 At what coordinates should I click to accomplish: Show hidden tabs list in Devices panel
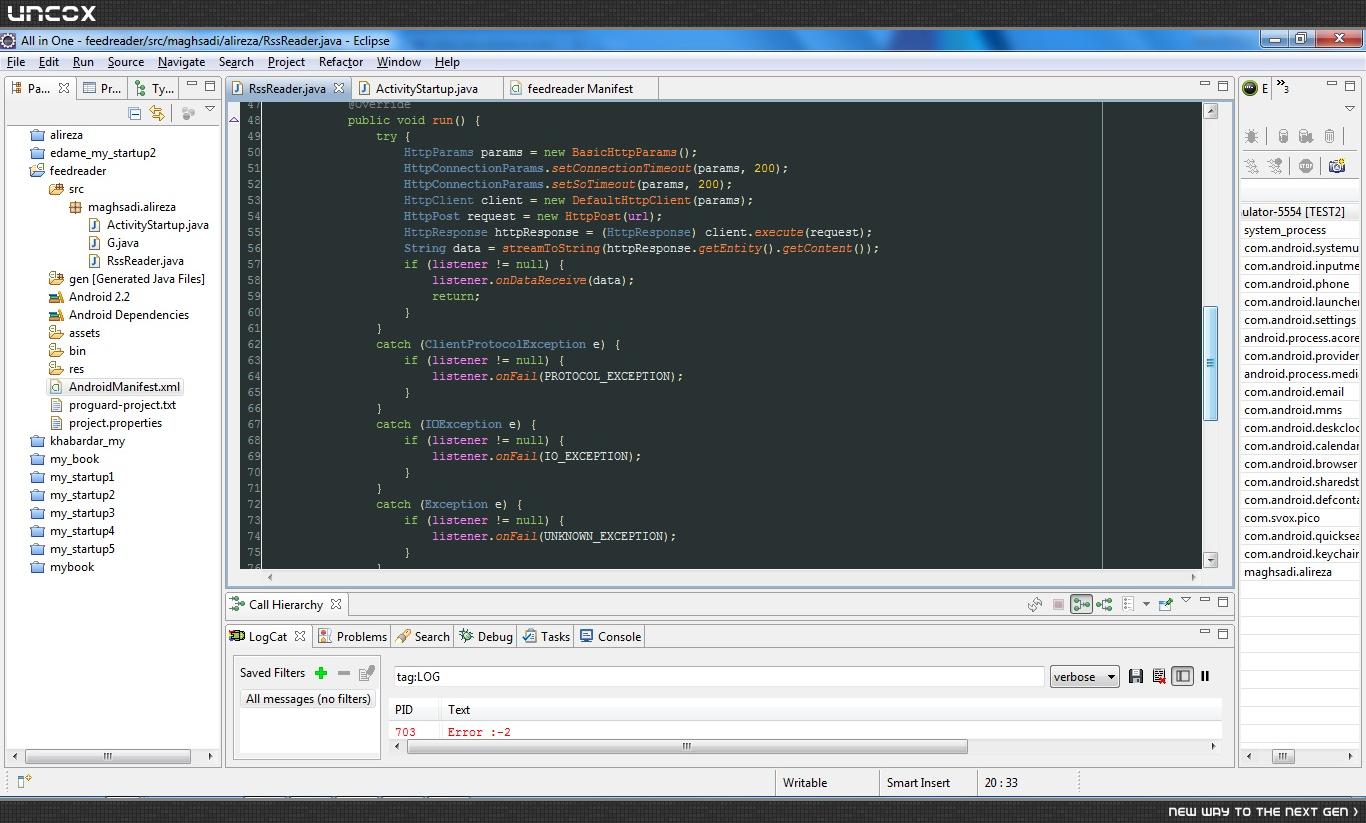1284,88
